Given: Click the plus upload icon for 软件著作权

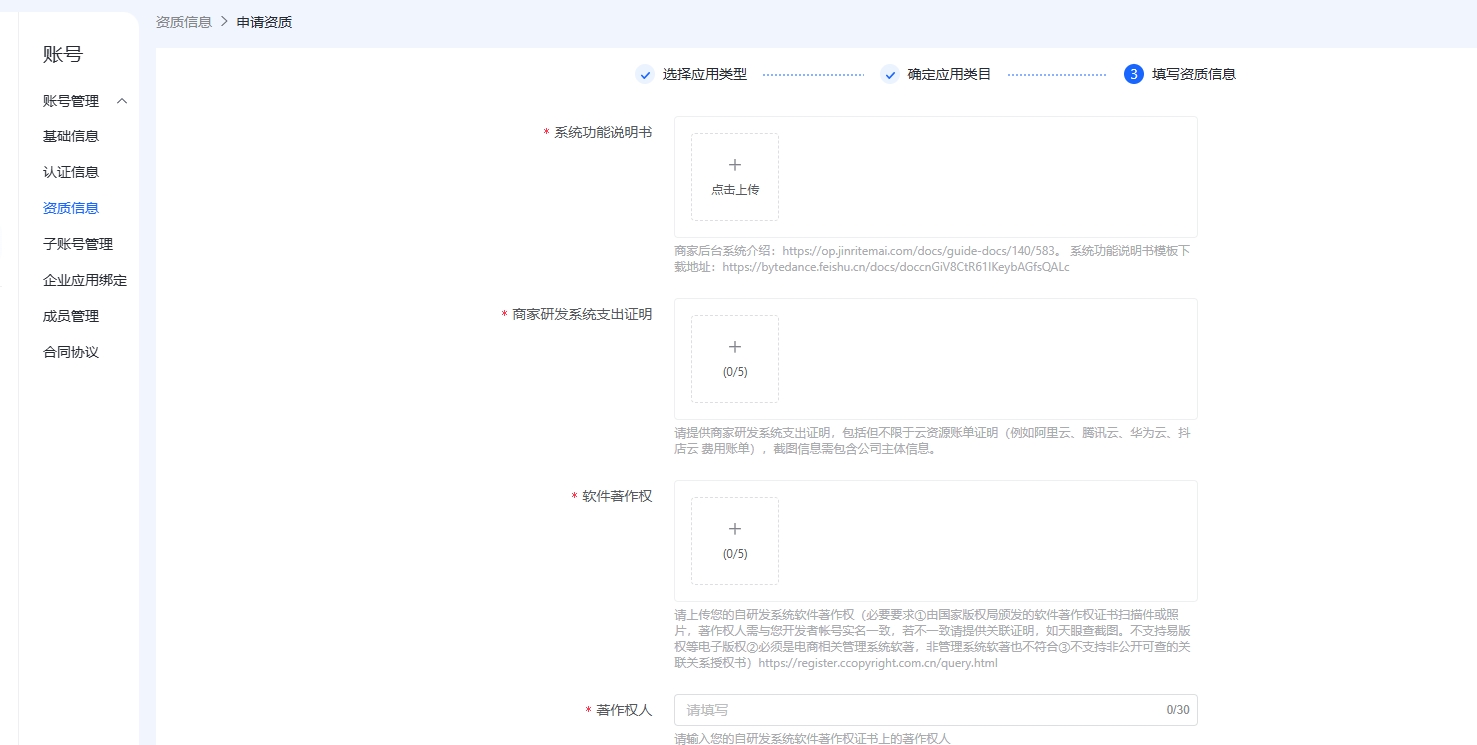Looking at the screenshot, I should [x=735, y=529].
